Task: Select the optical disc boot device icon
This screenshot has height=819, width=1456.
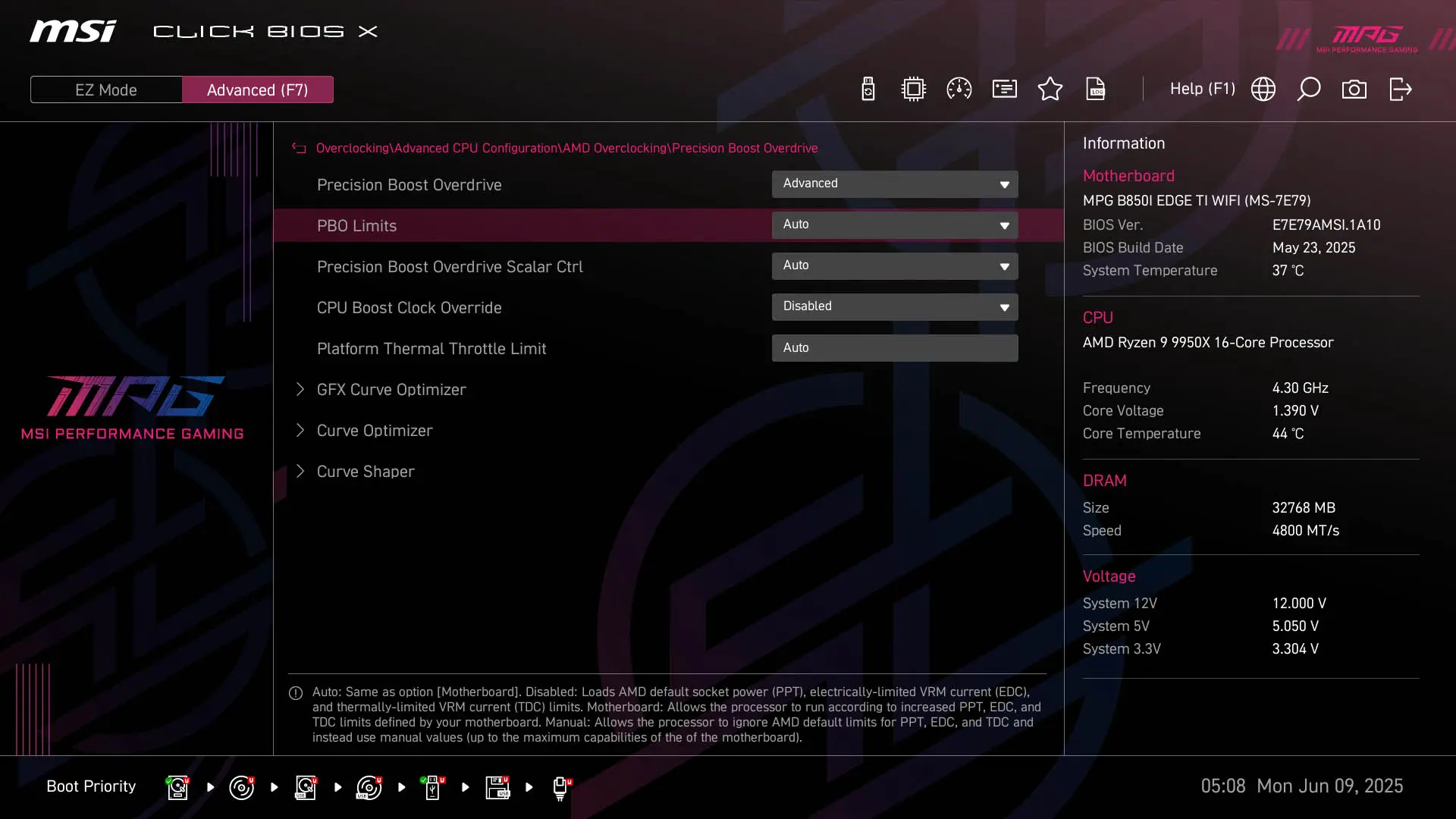Action: 241,787
